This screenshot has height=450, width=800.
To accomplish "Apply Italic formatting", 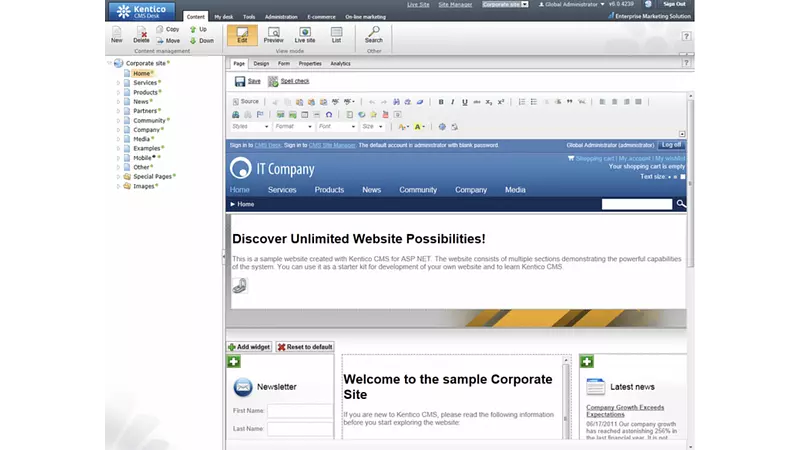I will 453,102.
